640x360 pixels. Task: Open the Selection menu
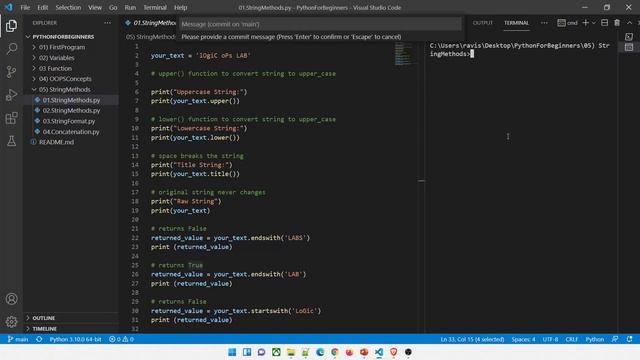click(x=68, y=7)
